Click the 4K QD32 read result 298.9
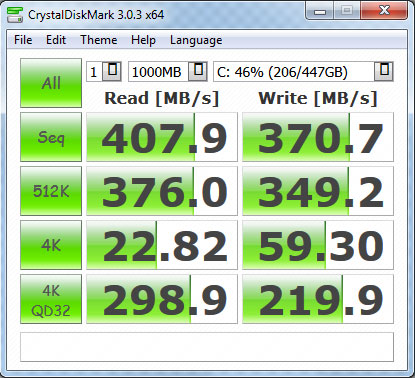 pos(162,299)
